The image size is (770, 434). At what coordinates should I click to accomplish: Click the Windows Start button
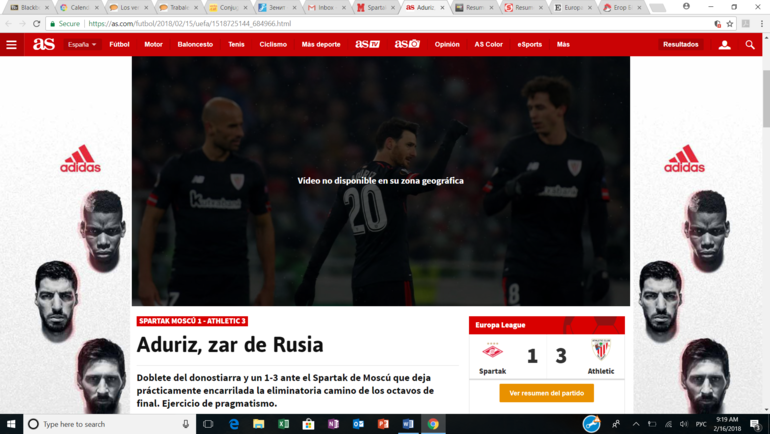tap(11, 424)
